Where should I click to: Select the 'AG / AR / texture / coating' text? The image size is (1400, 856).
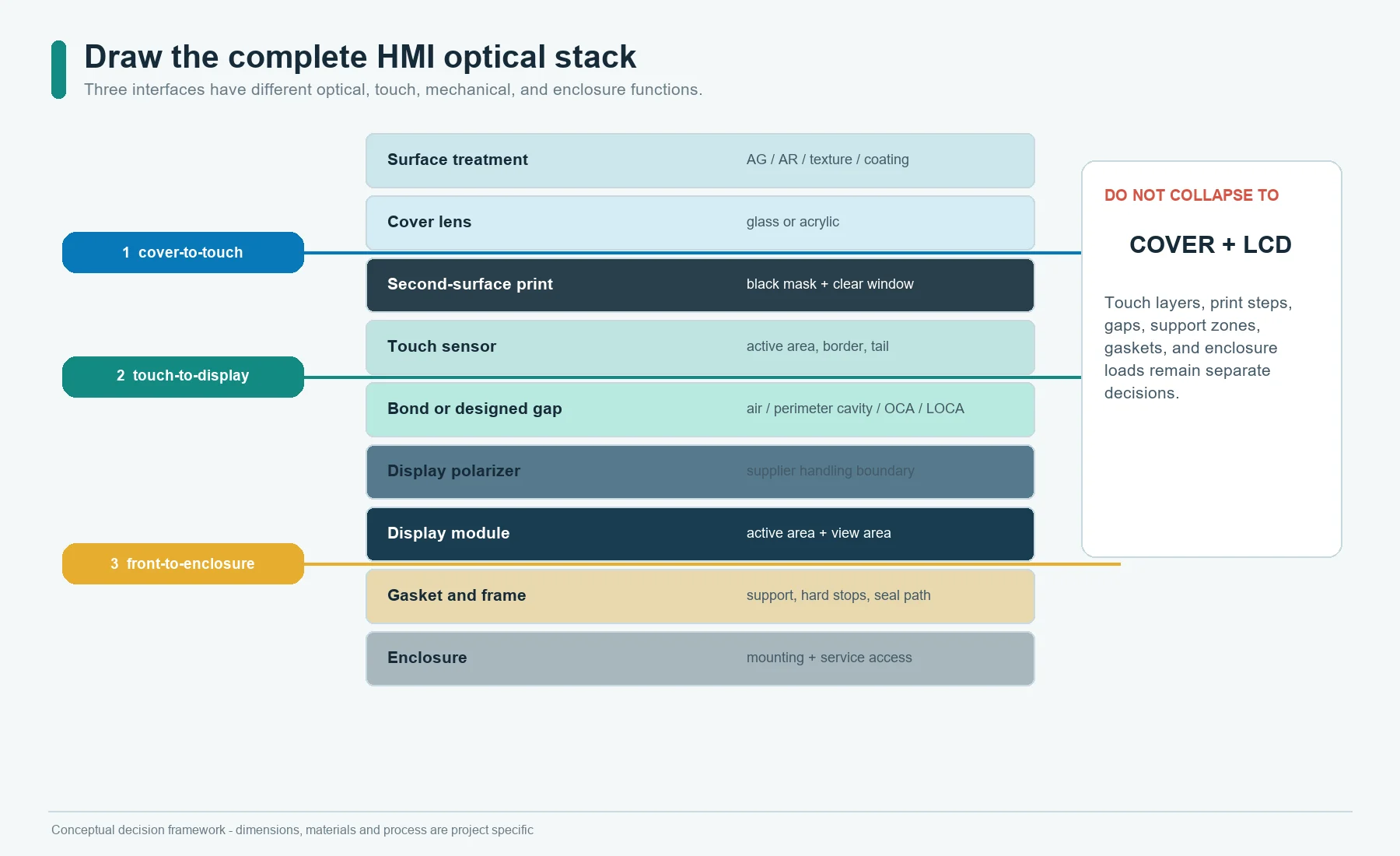(828, 160)
